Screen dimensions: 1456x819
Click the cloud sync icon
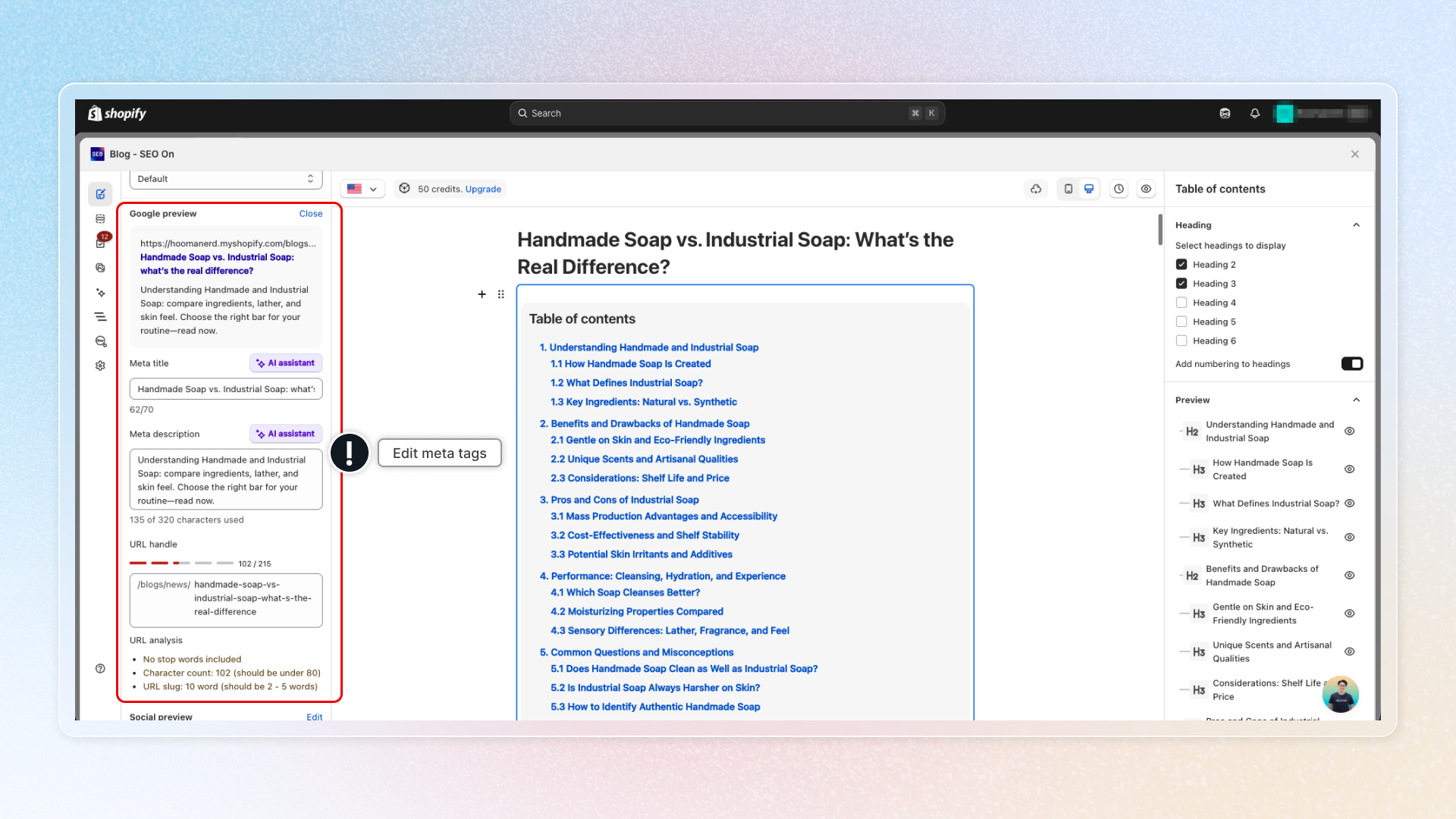[1036, 189]
